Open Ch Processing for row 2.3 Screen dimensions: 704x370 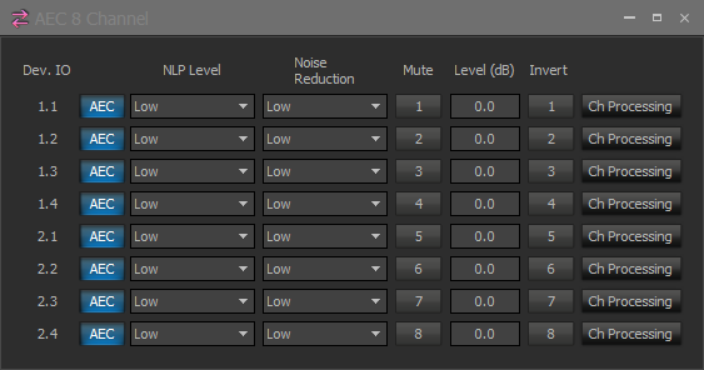click(x=631, y=301)
